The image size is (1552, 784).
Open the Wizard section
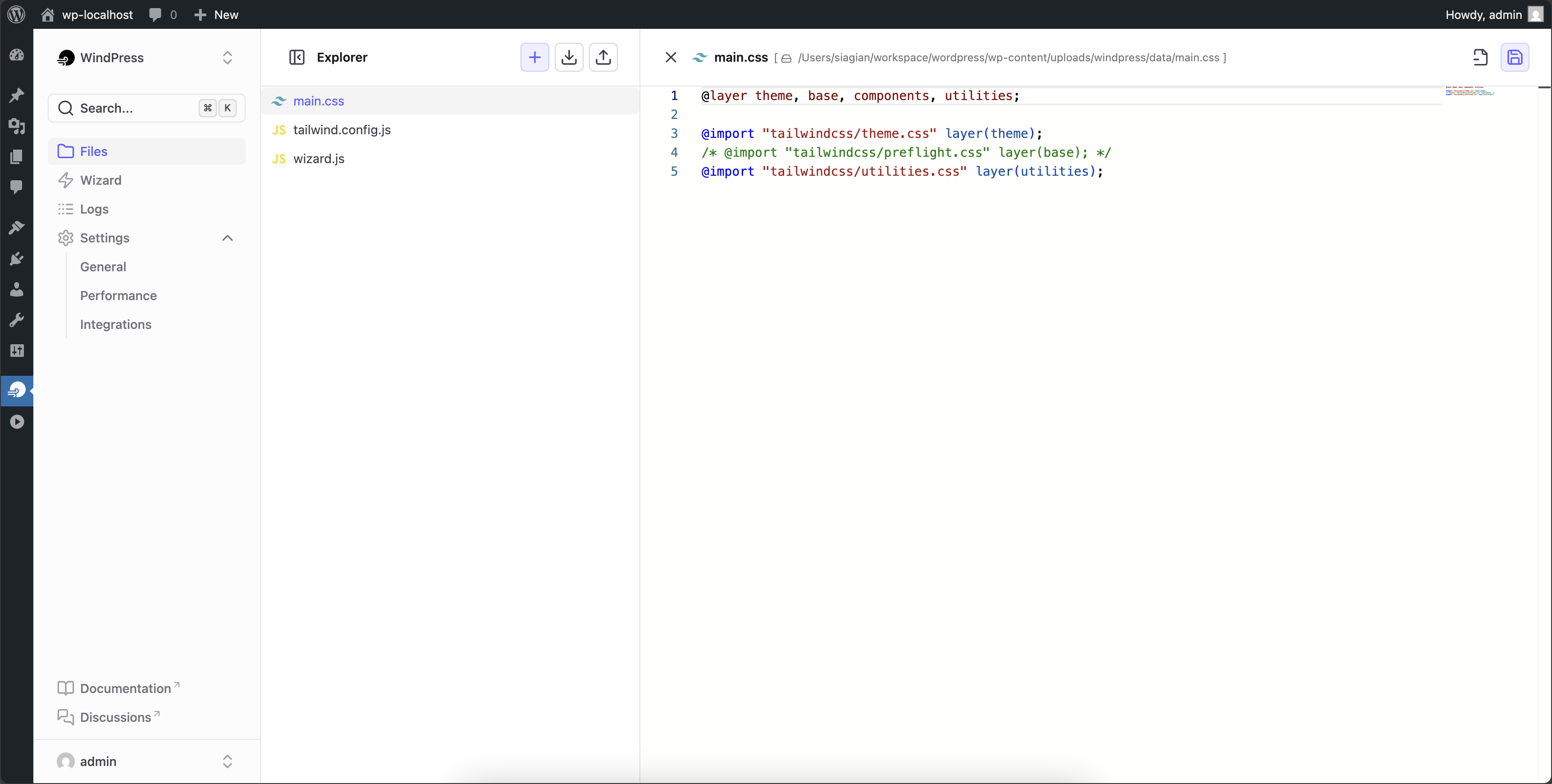pos(146,180)
